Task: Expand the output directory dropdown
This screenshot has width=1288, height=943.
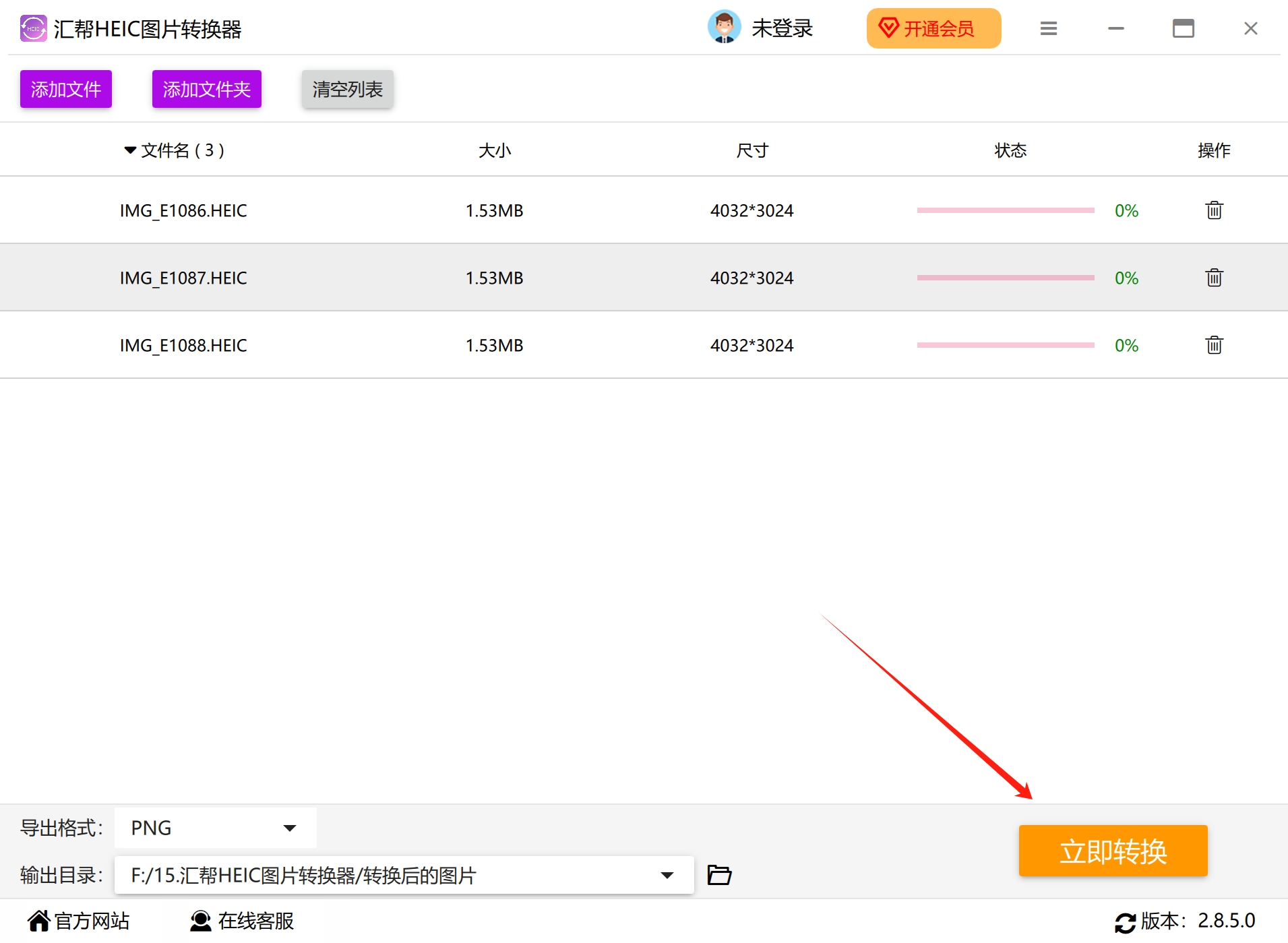Action: click(x=404, y=875)
